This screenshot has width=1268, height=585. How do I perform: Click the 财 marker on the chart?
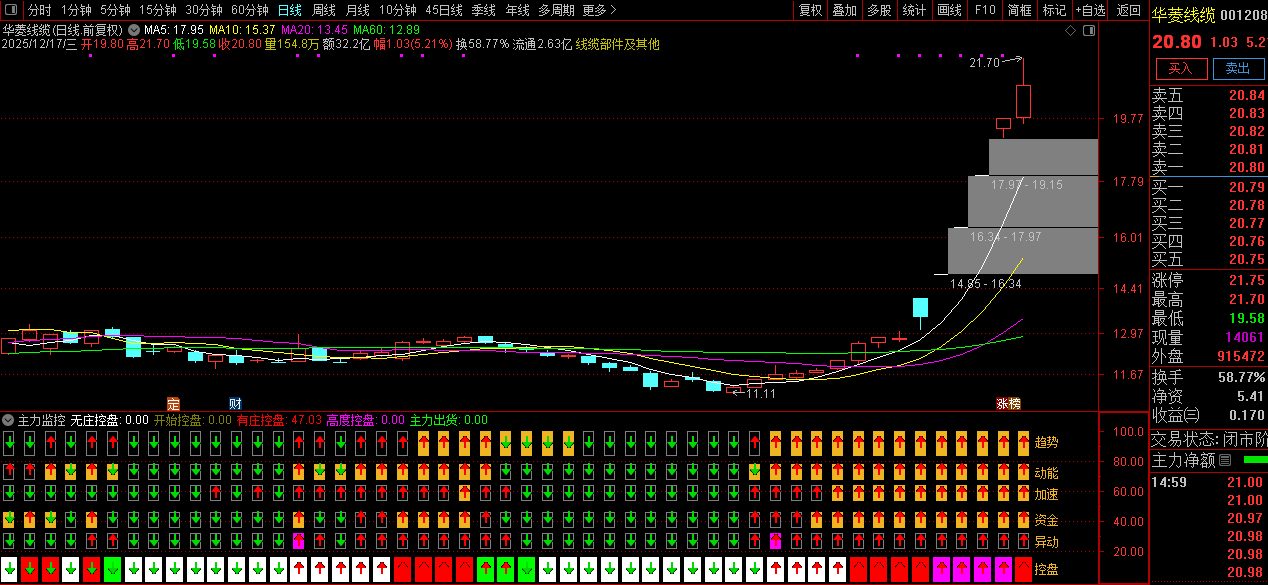click(x=235, y=404)
